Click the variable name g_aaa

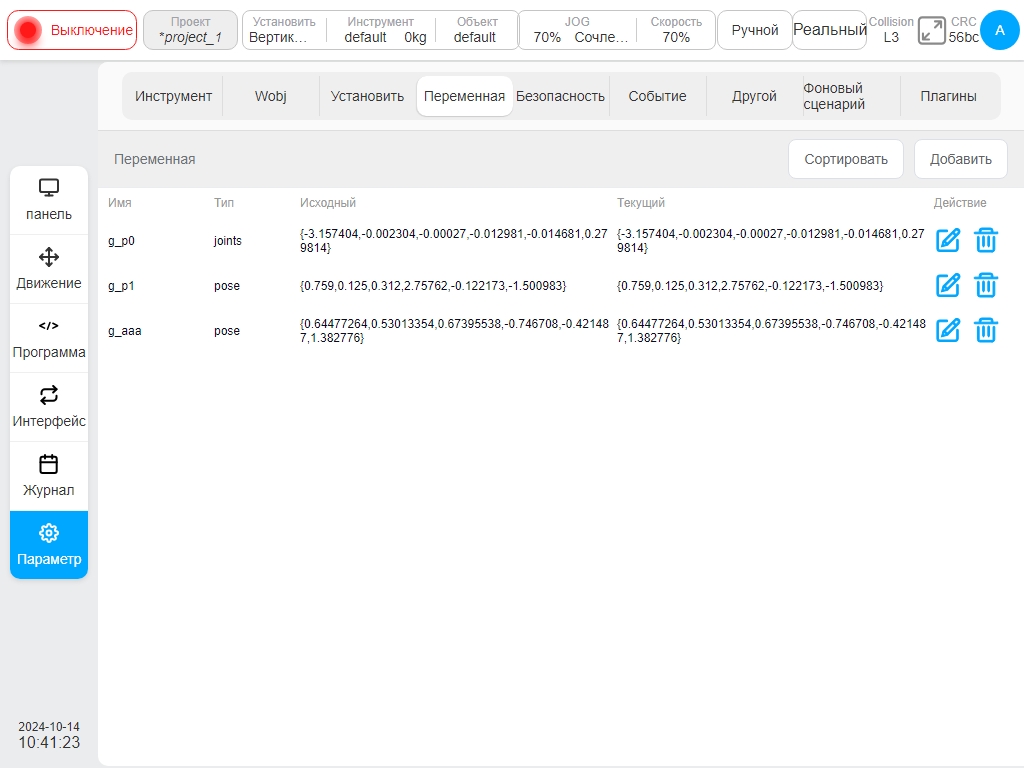(125, 330)
